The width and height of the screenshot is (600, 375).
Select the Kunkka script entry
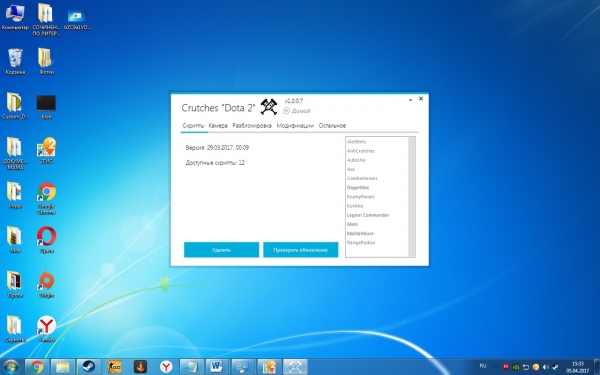coord(355,206)
